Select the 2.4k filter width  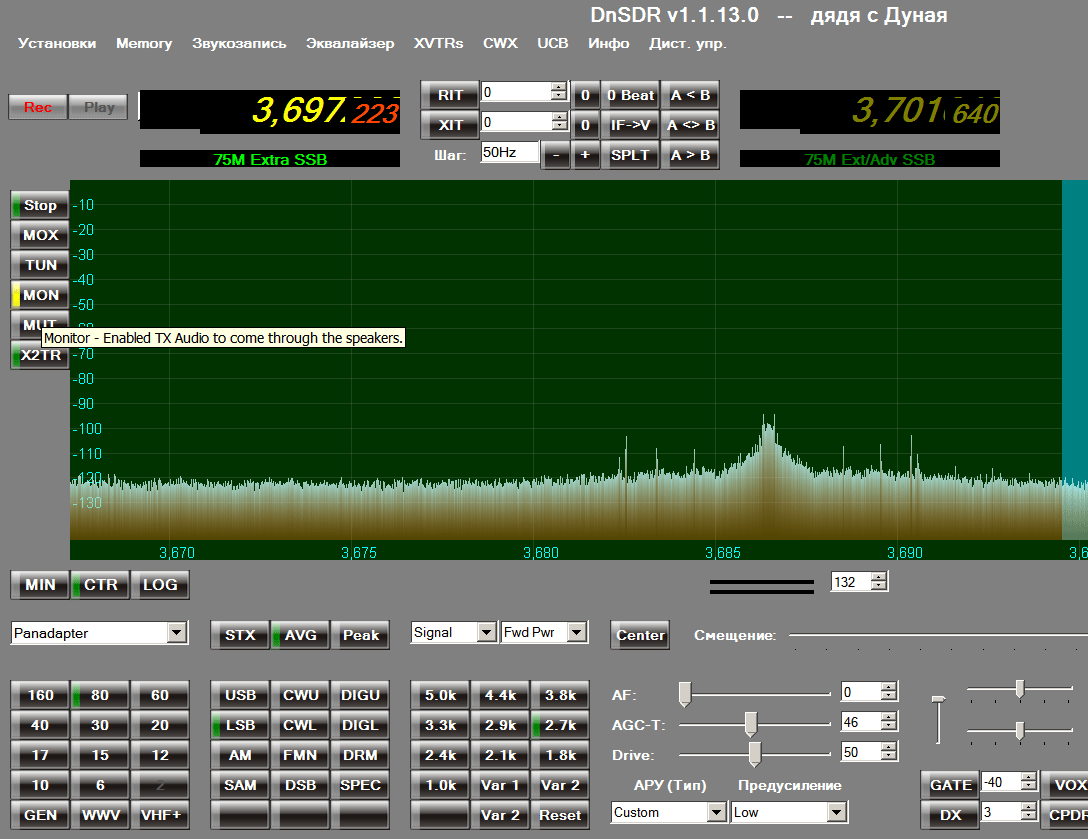(440, 755)
